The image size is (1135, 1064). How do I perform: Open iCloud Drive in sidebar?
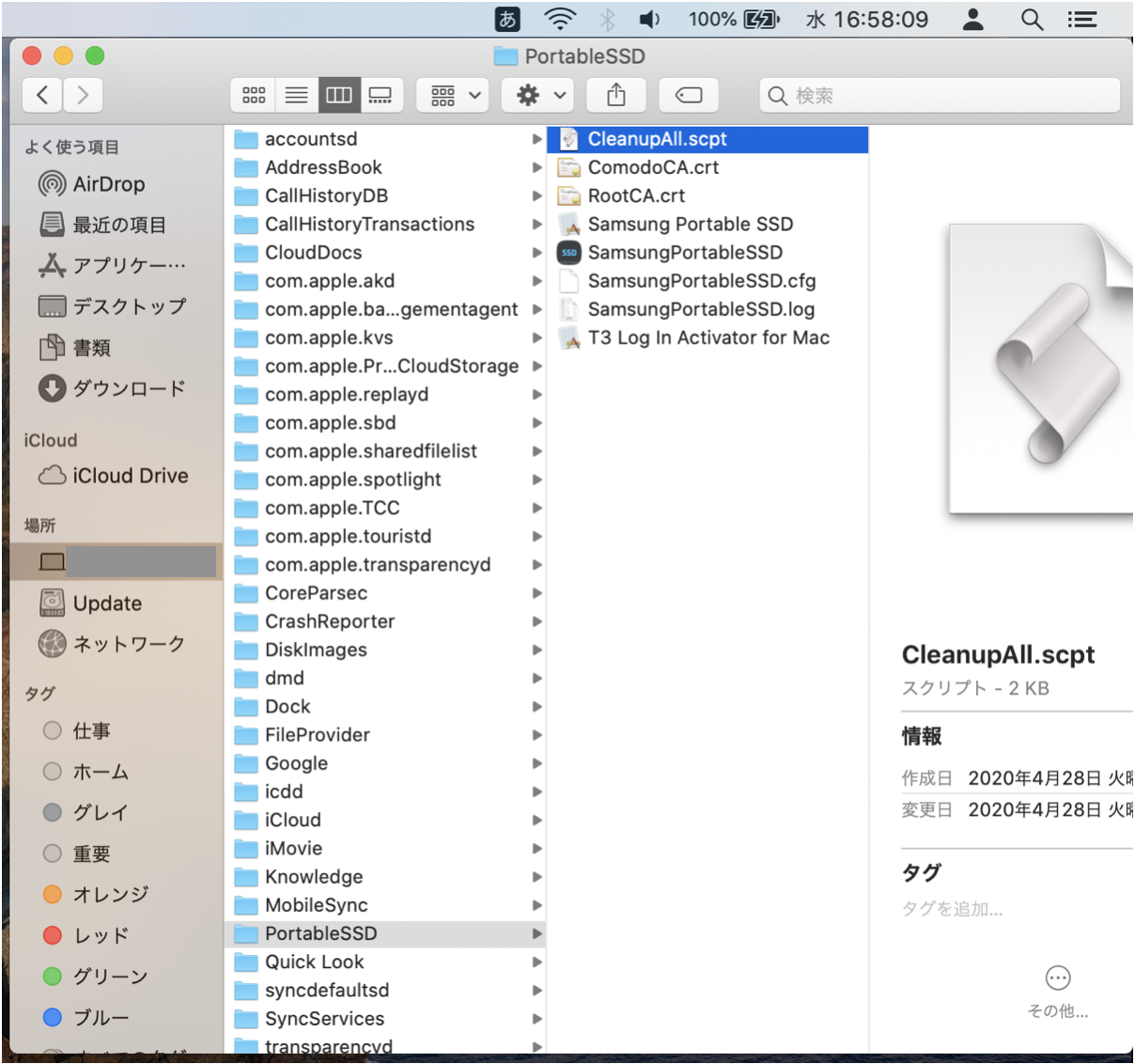130,477
